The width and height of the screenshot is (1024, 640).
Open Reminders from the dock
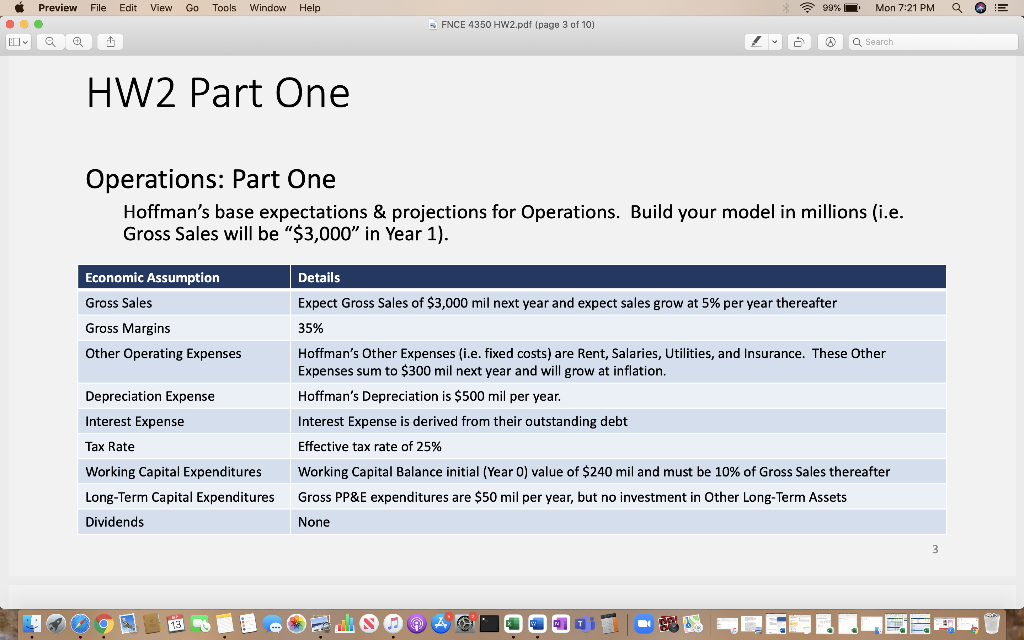coord(248,624)
